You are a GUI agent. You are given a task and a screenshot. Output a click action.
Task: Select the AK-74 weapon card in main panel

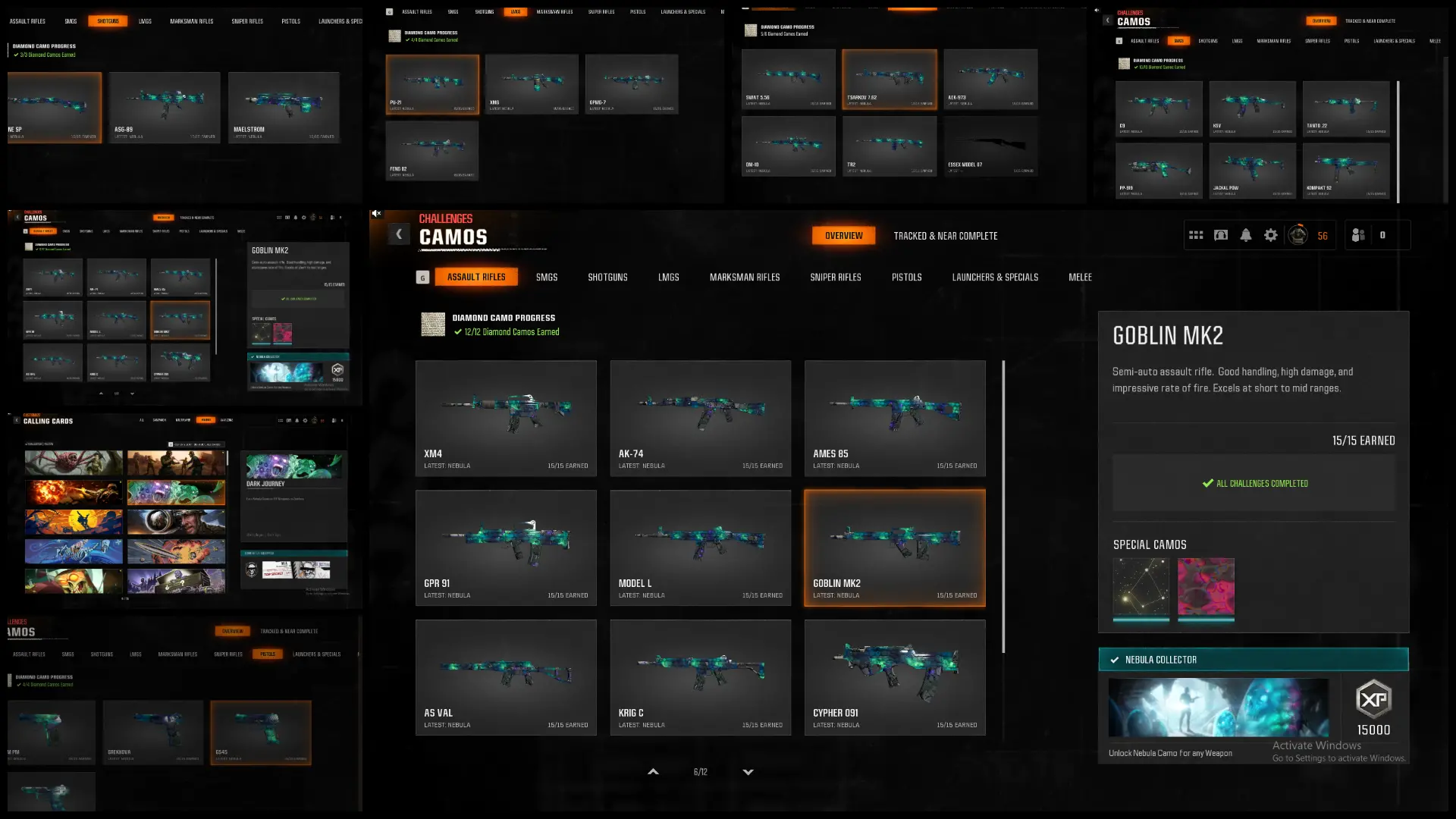700,419
